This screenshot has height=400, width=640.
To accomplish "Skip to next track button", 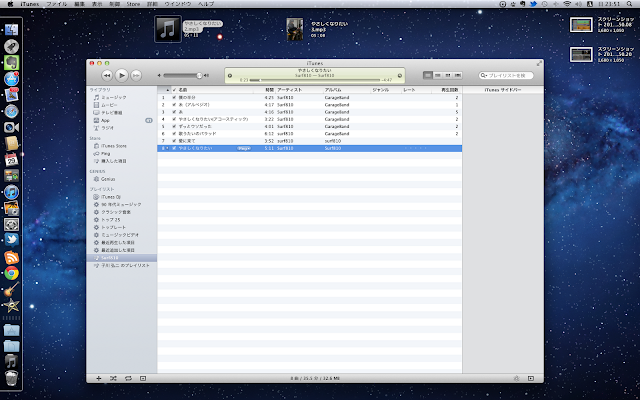I will (x=136, y=76).
